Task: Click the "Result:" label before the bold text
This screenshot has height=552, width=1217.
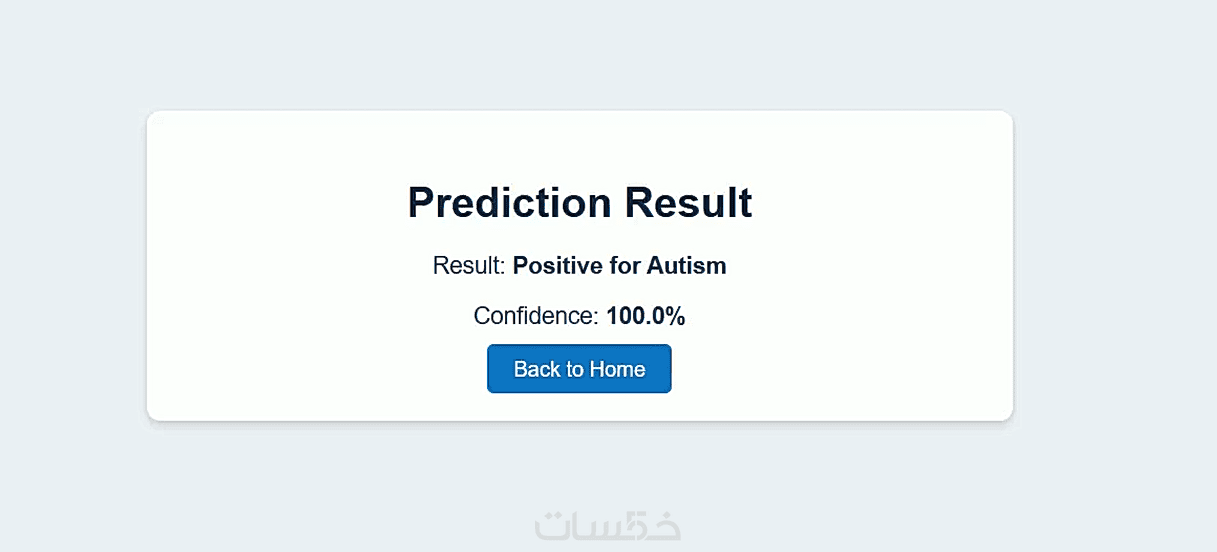Action: 469,266
